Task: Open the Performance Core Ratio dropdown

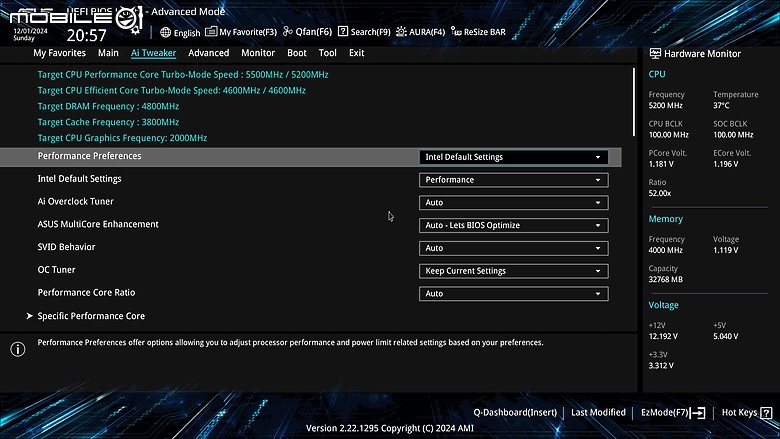Action: (513, 294)
